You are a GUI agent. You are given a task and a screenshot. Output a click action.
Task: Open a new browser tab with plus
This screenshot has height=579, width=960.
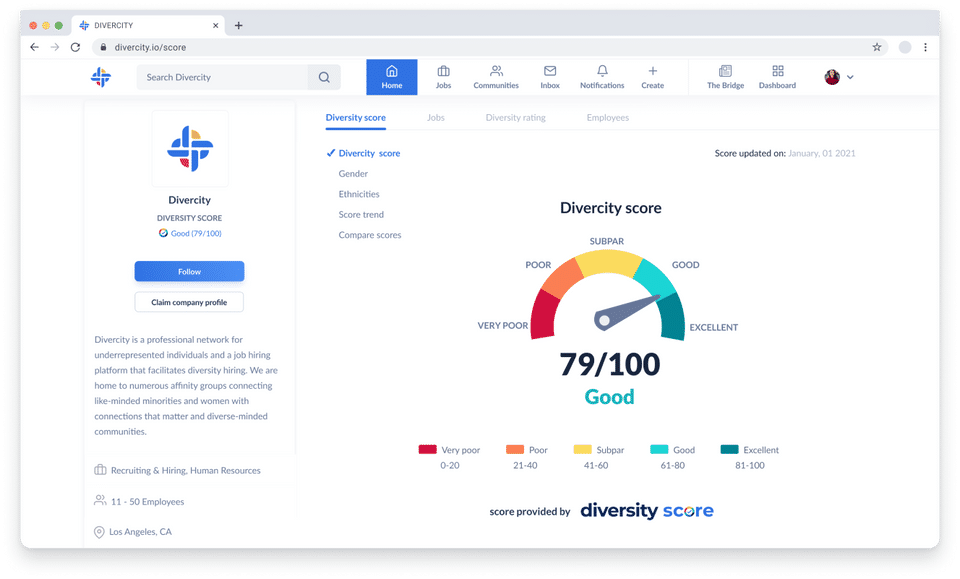239,25
